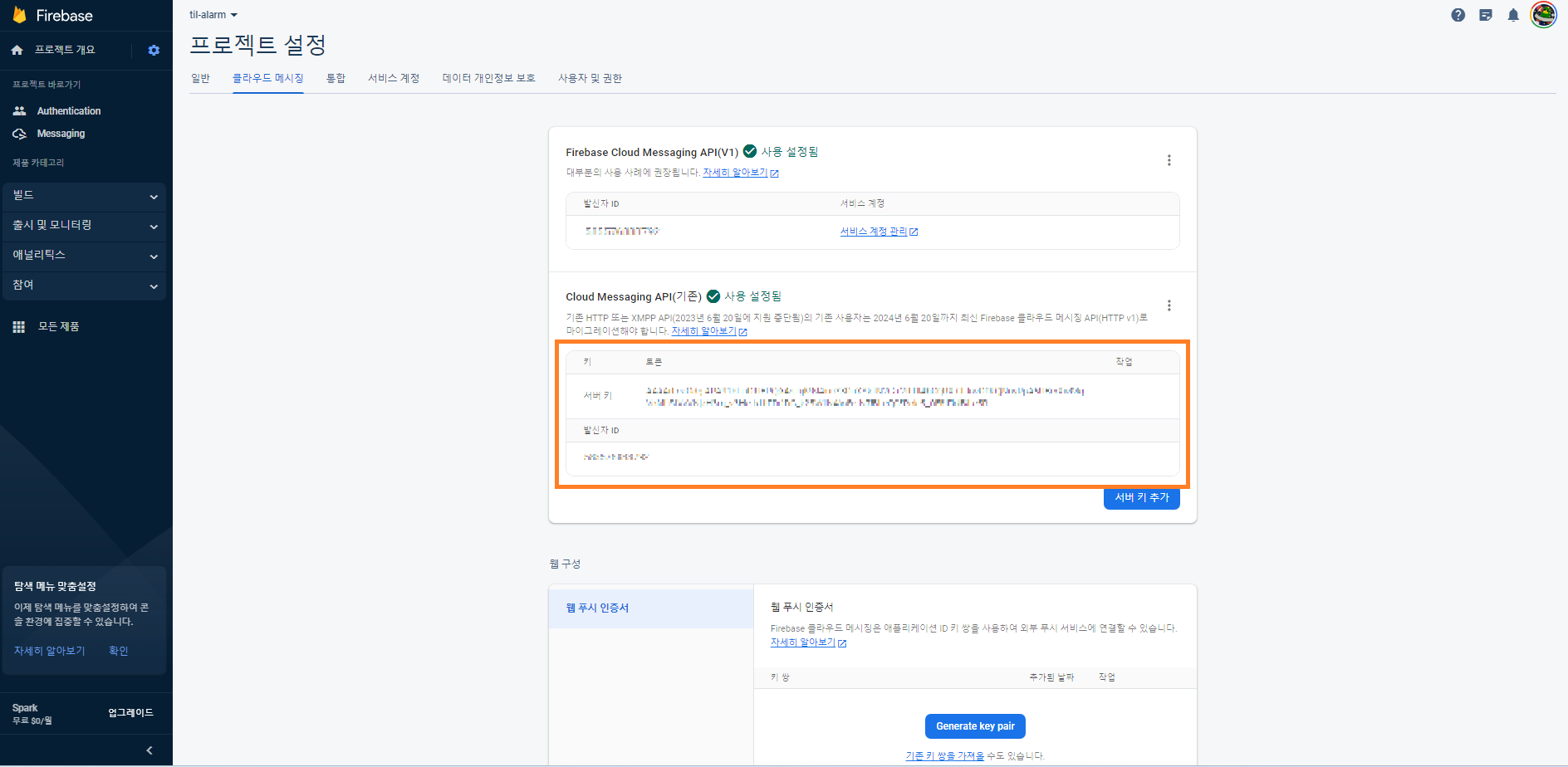Open 자세히 알아보기 link in 웹 푸시 인증서
The width and height of the screenshot is (1568, 767).
point(808,642)
